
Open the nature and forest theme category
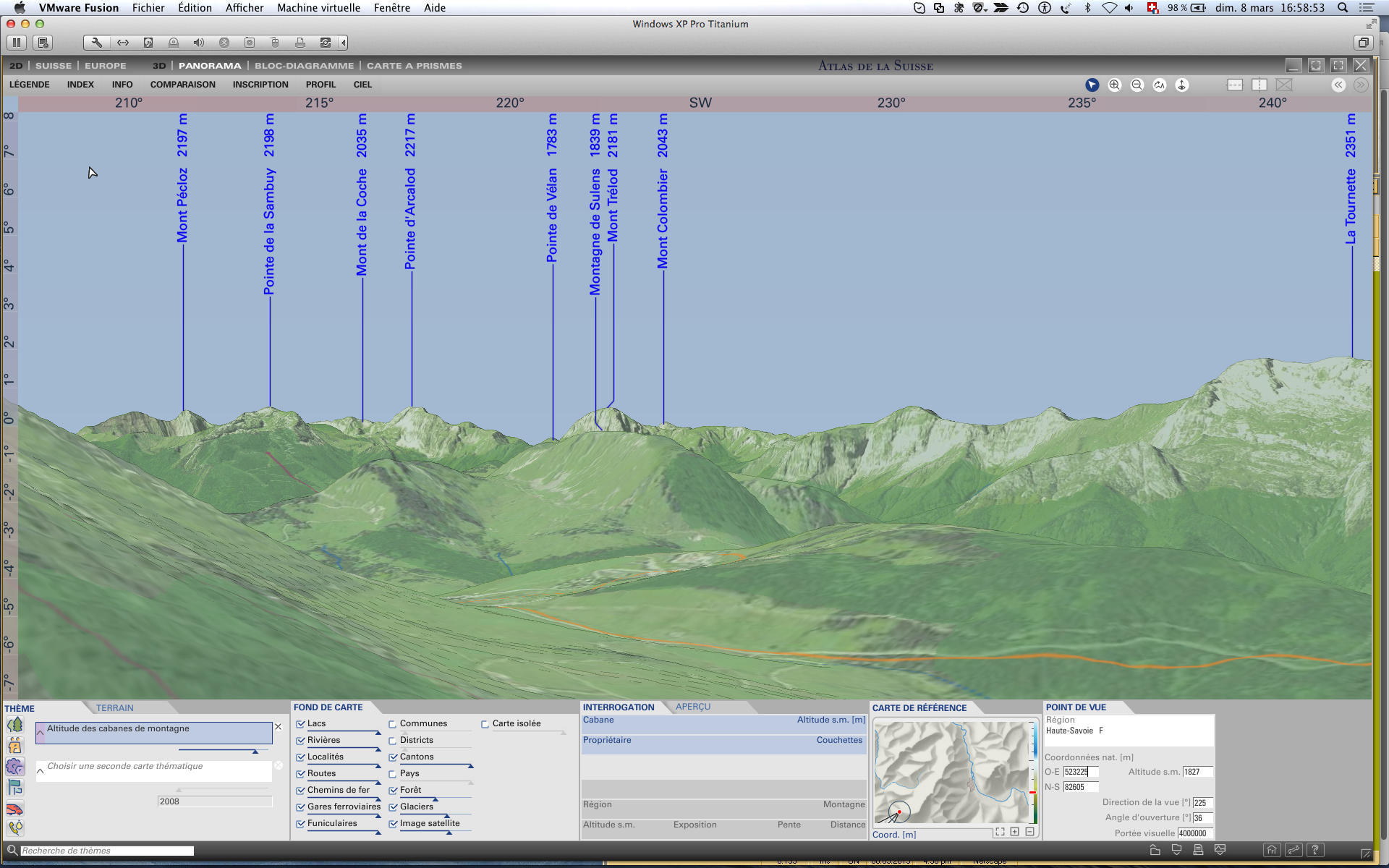(x=14, y=725)
